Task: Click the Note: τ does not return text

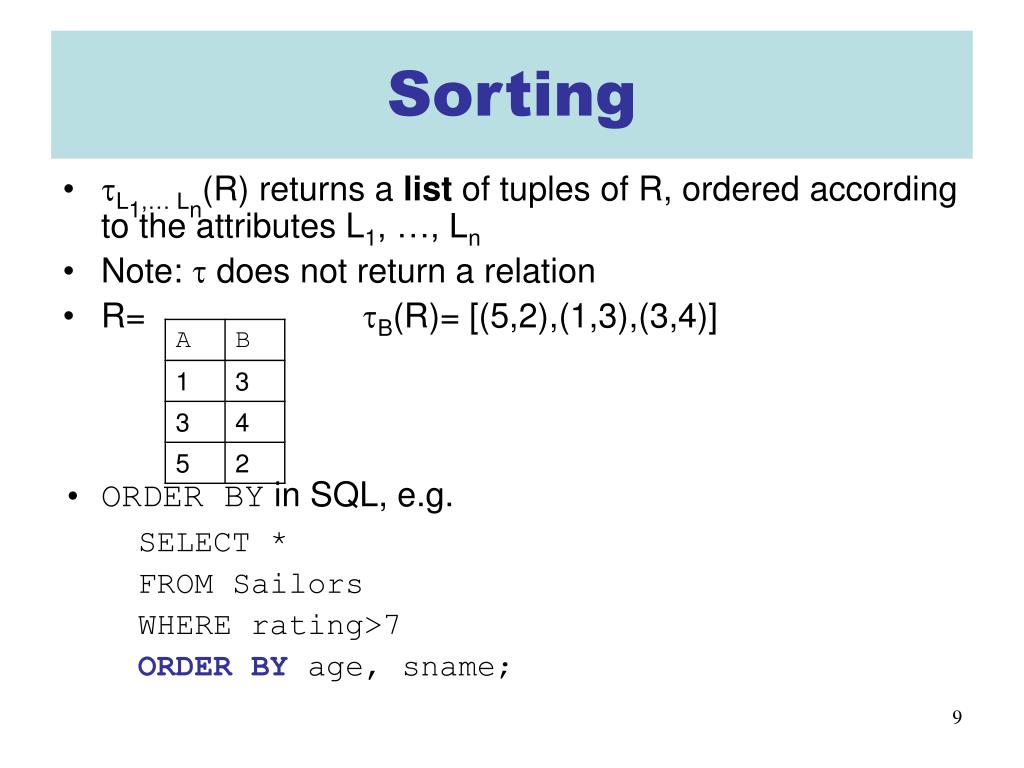Action: (x=348, y=271)
